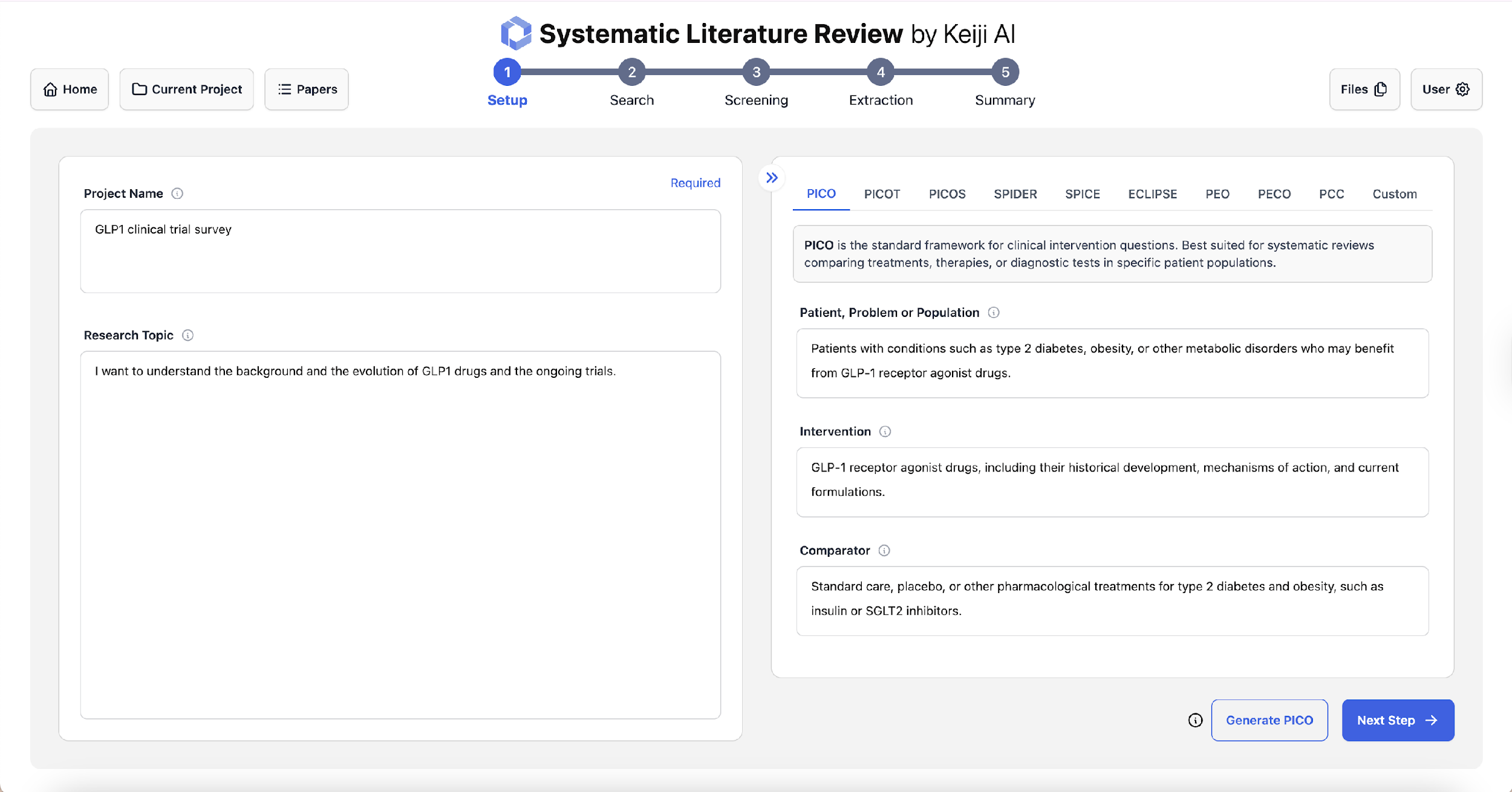The height and width of the screenshot is (792, 1512).
Task: Switch to the PECO tab
Action: coord(1274,194)
